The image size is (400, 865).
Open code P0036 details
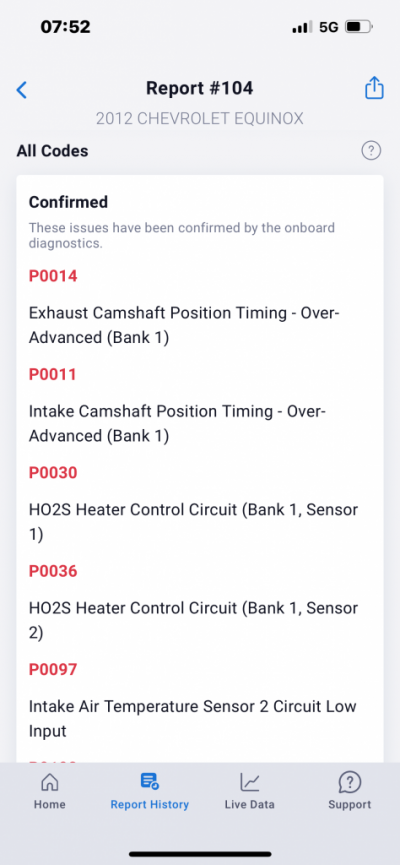point(53,571)
